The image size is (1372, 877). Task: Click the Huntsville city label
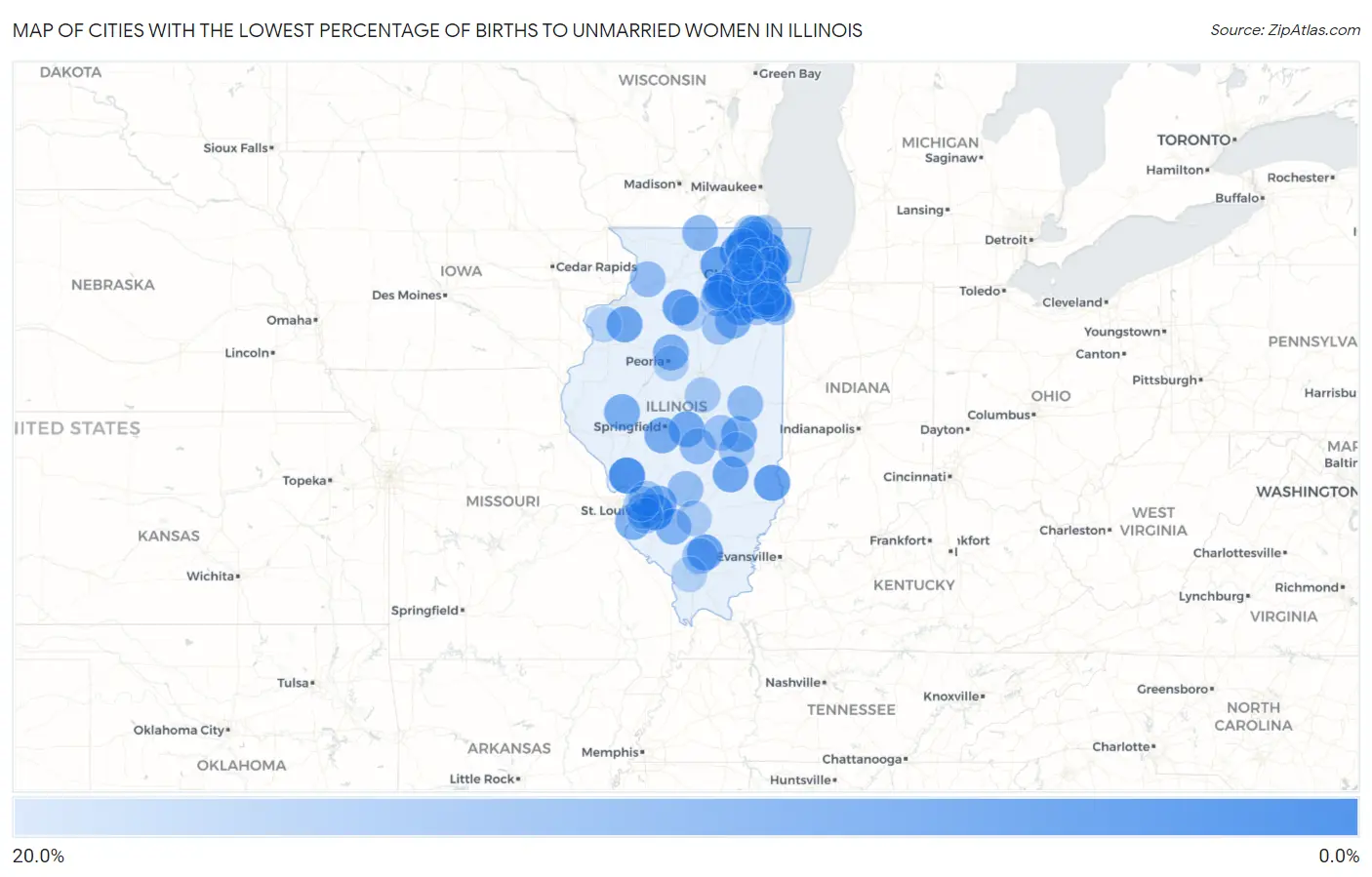(802, 779)
